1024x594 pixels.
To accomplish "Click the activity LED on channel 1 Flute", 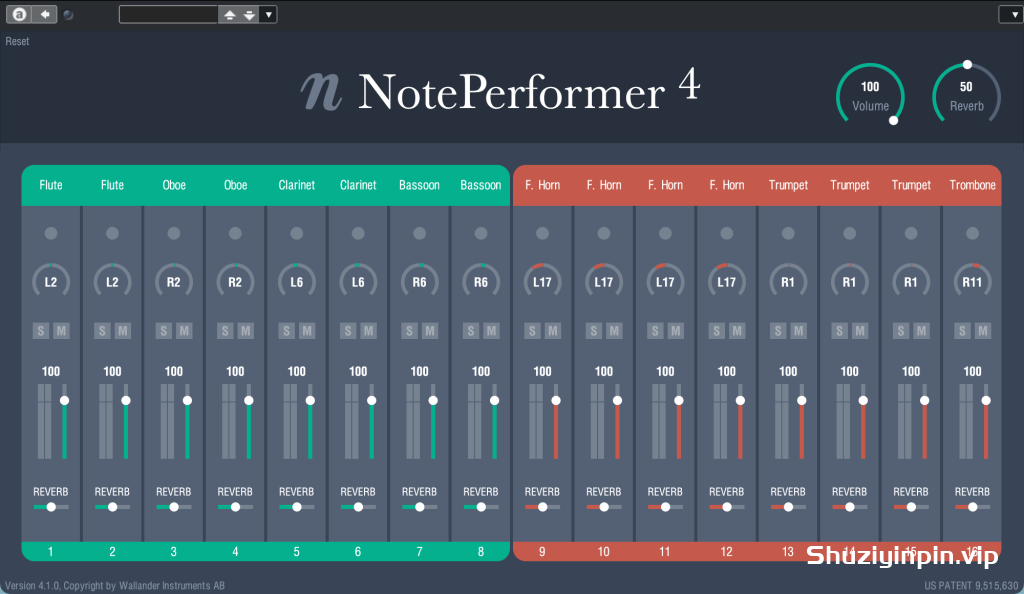I will [51, 233].
